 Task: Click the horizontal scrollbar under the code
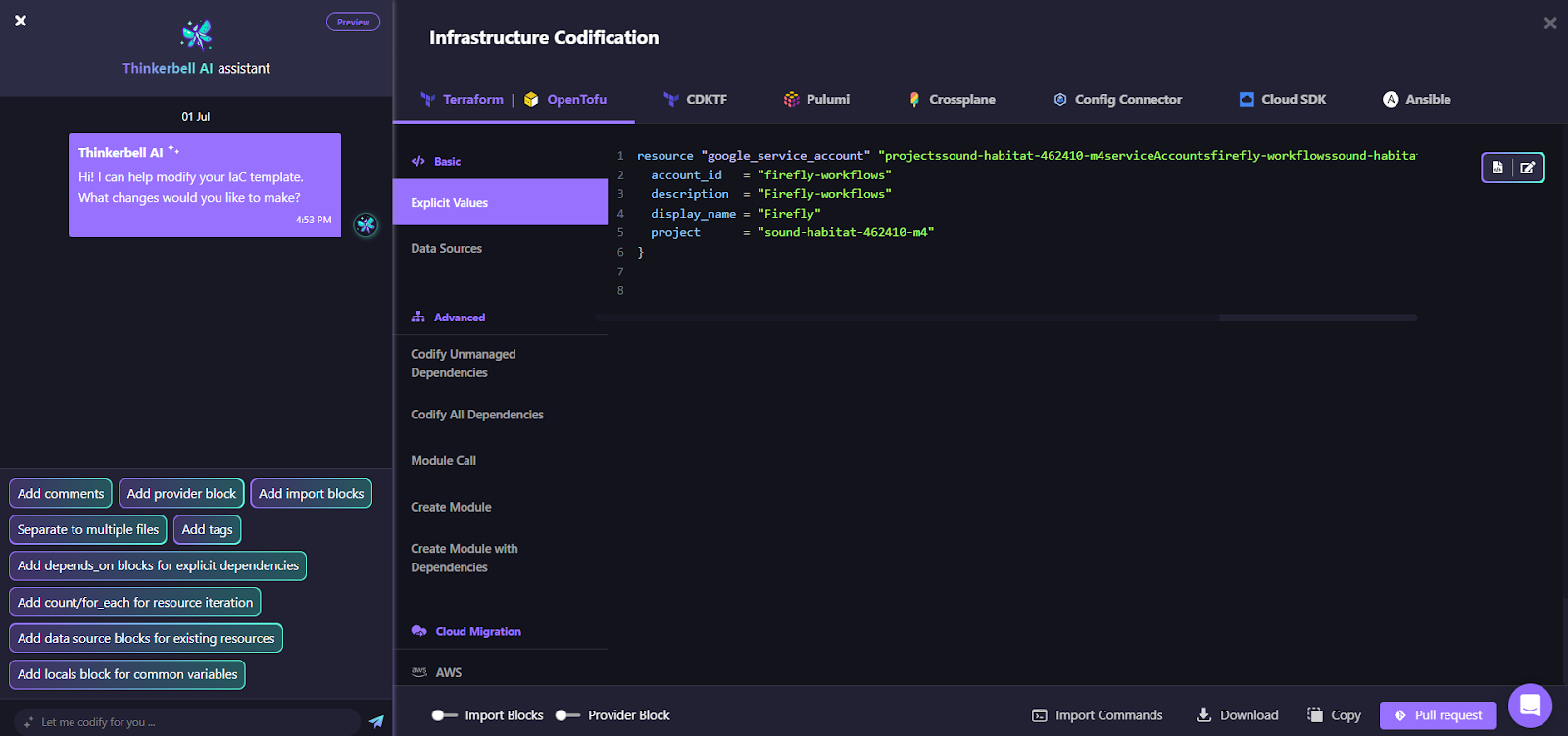pos(1006,318)
